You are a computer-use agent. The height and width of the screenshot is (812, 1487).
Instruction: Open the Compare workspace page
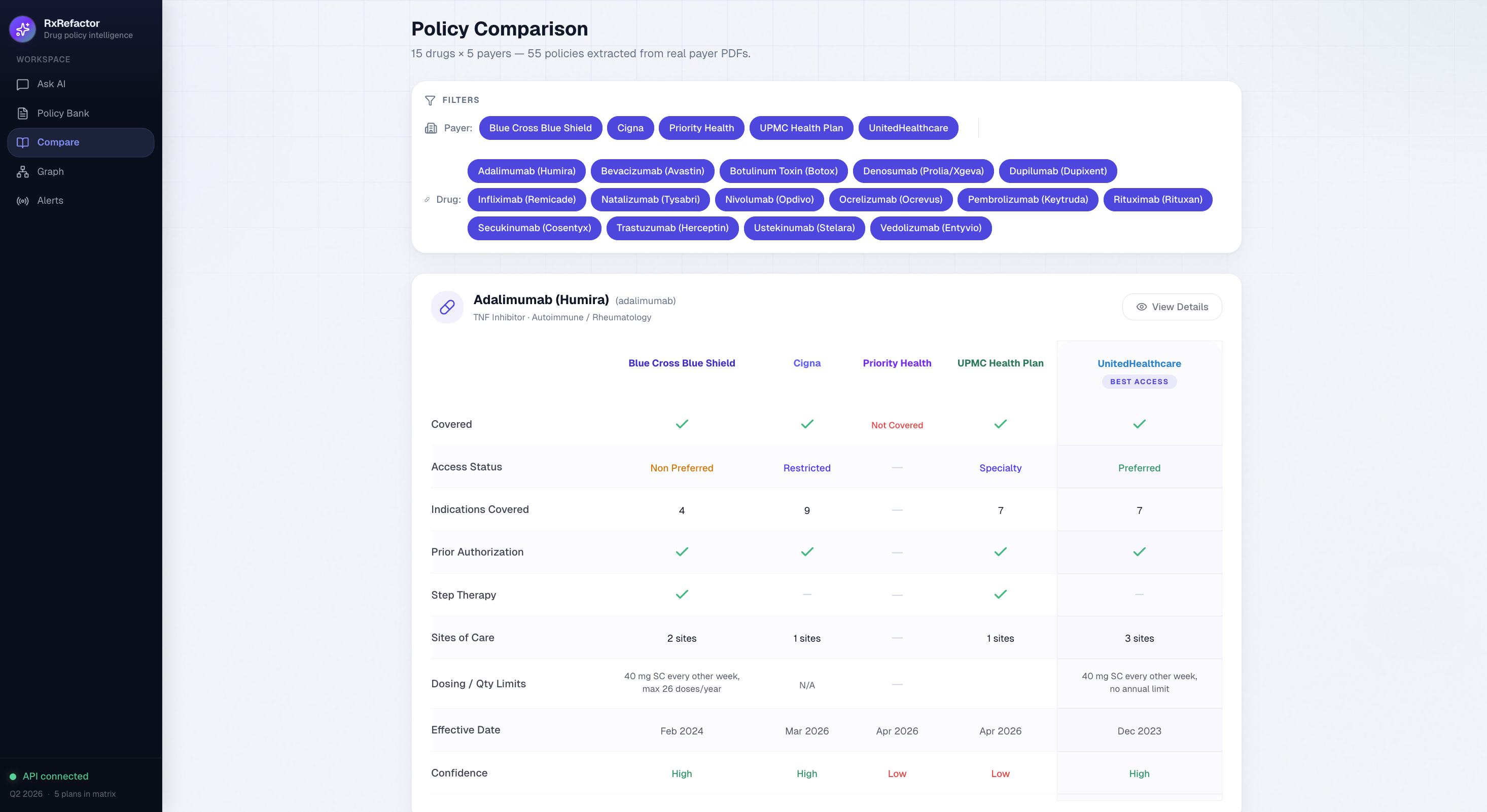click(58, 142)
